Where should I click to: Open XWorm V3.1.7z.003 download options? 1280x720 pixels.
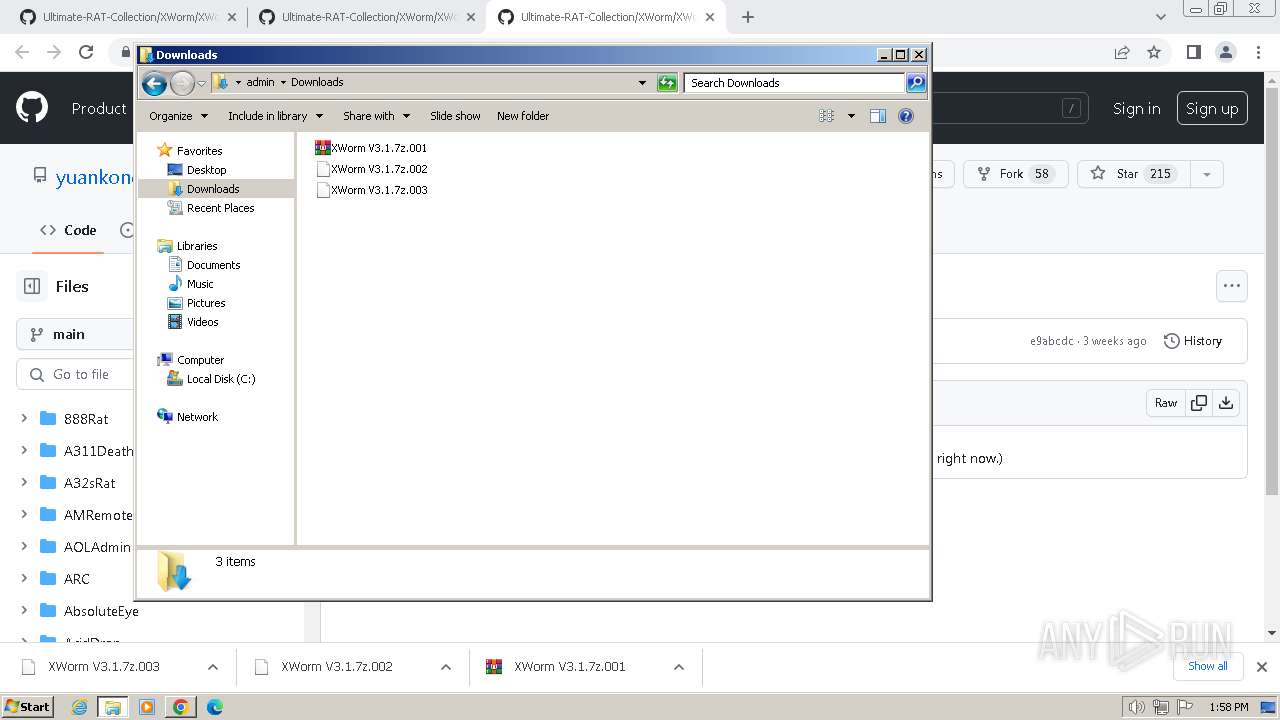(213, 667)
